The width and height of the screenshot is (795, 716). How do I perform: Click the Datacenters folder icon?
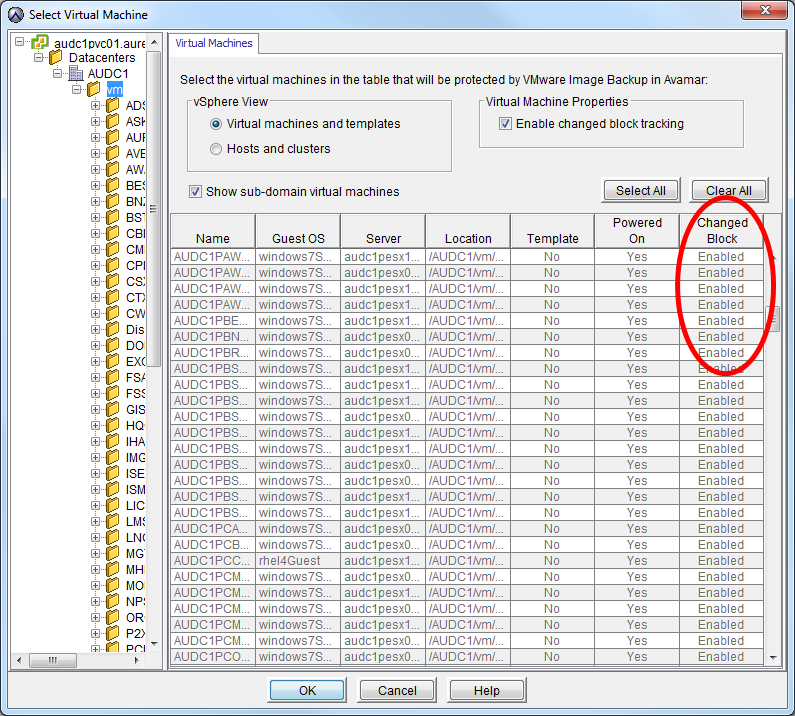click(55, 58)
